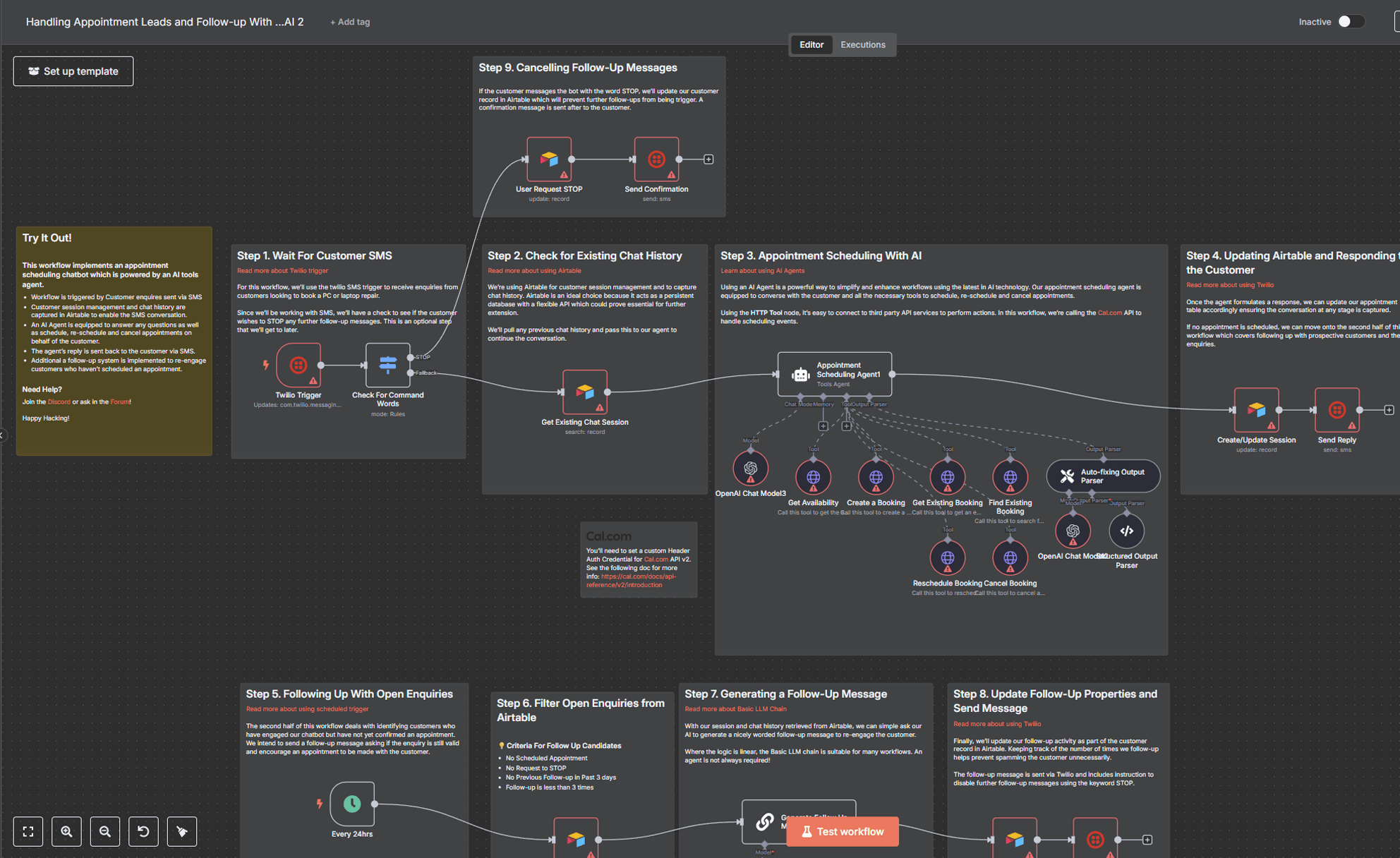Click the Set up template button
Viewport: 1400px width, 858px height.
coord(73,71)
